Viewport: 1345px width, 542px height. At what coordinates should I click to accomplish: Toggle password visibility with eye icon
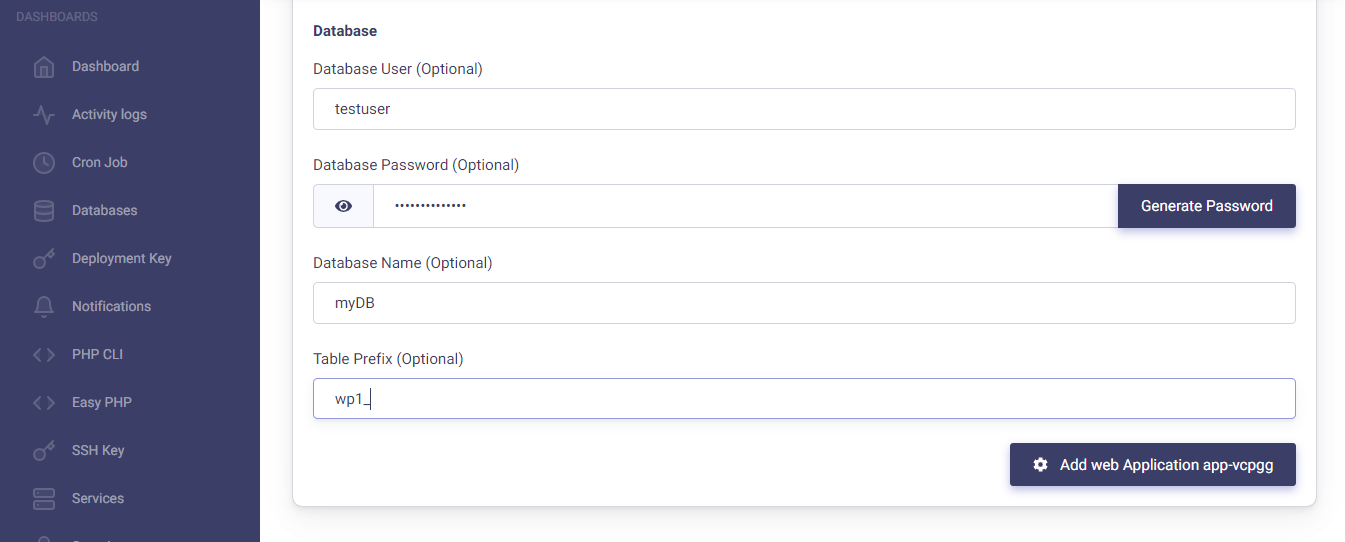pos(344,206)
